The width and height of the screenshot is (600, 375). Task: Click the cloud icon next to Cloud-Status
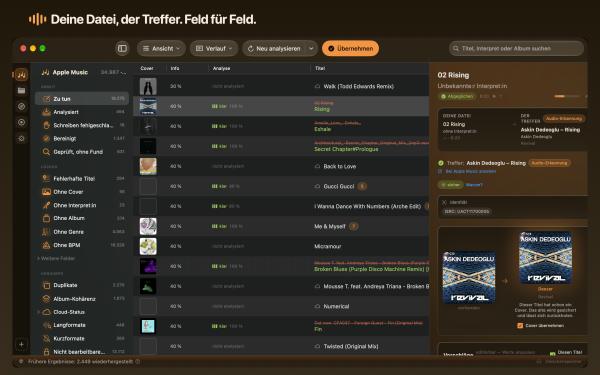[x=46, y=312]
